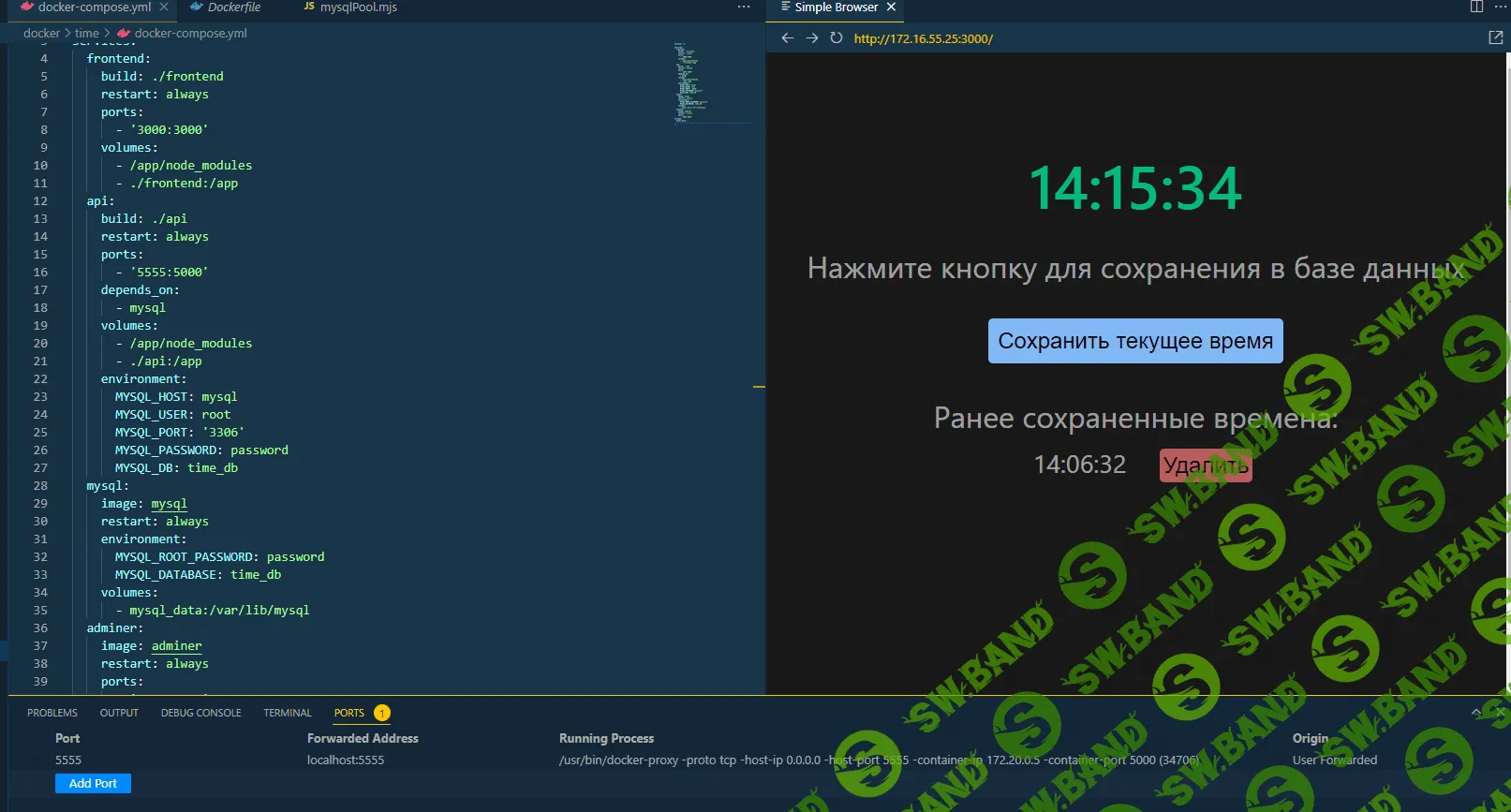Close the Simple Browser tab

point(891,7)
